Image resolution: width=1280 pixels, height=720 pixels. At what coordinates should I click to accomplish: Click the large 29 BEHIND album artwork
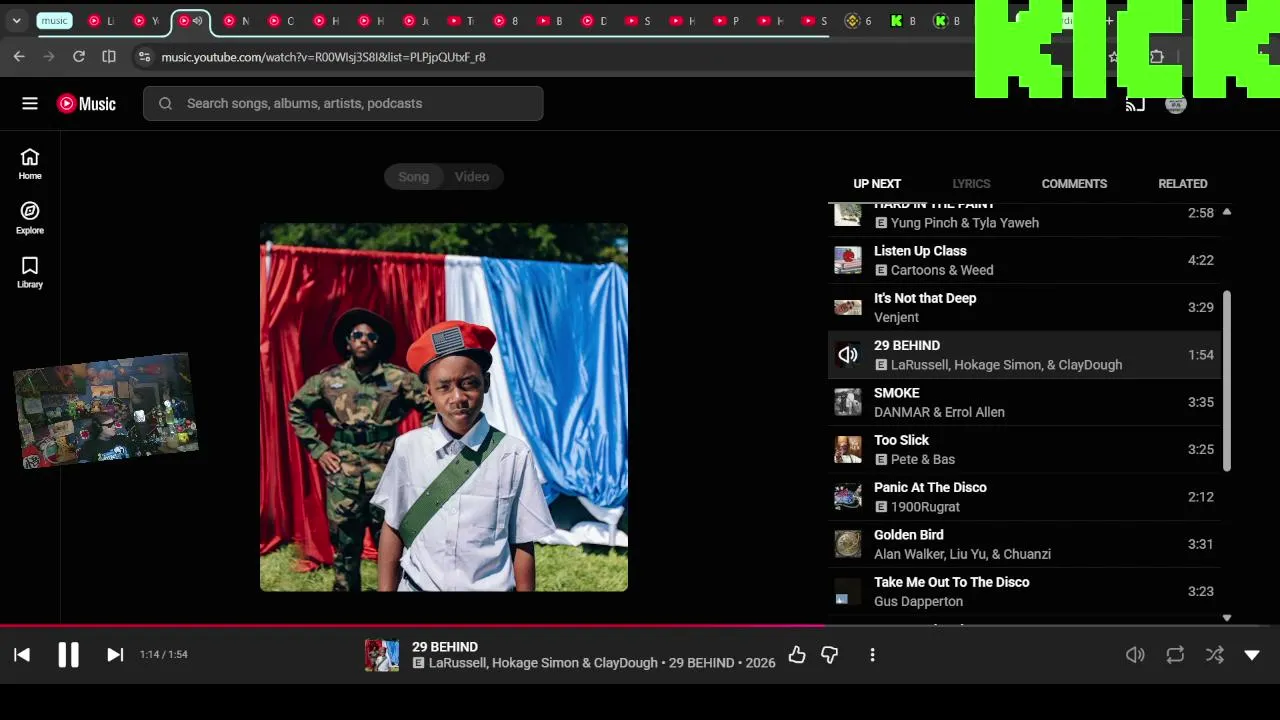(444, 407)
